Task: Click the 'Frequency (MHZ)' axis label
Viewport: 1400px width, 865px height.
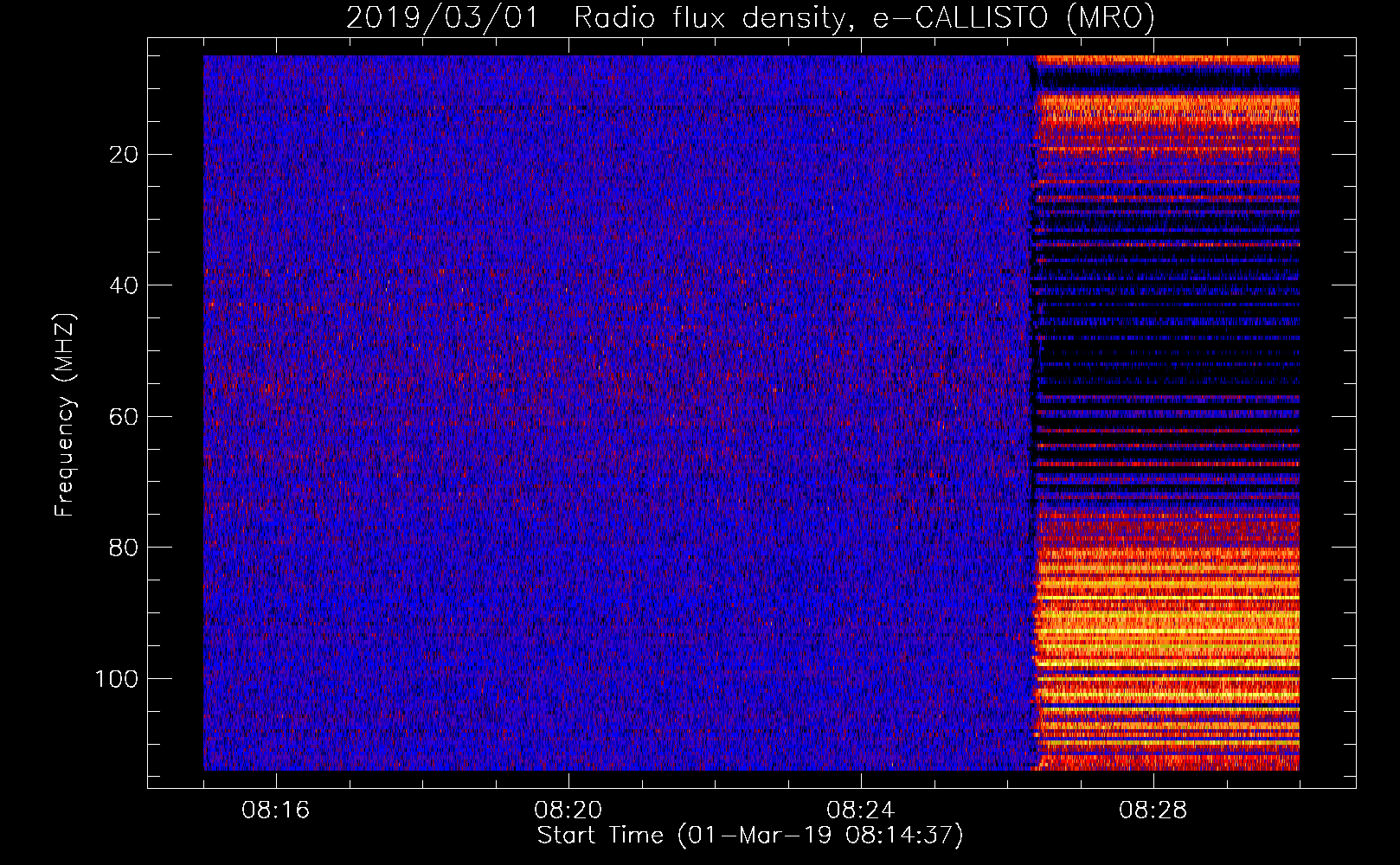Action: (x=65, y=414)
